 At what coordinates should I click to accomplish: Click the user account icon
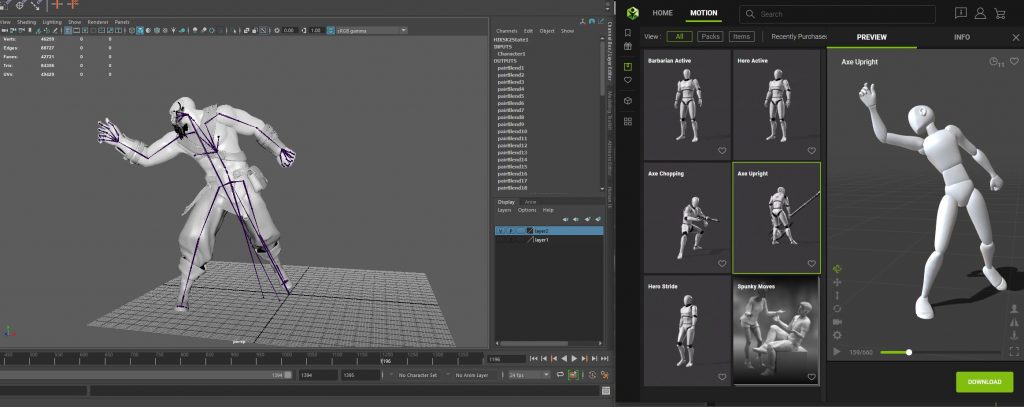point(982,13)
